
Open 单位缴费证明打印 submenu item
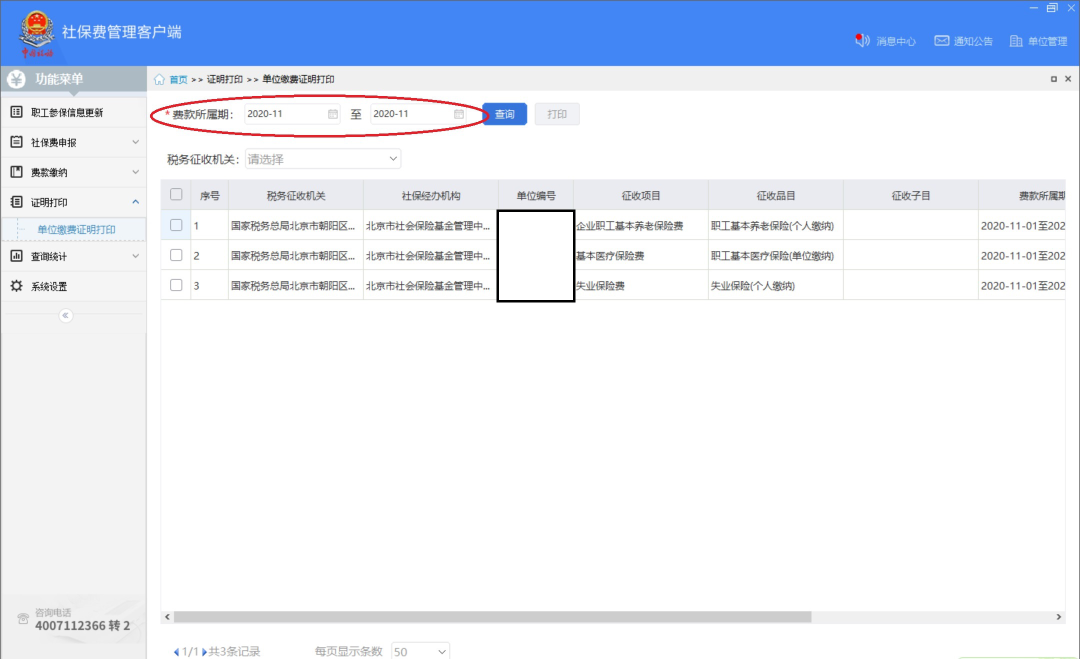[77, 229]
